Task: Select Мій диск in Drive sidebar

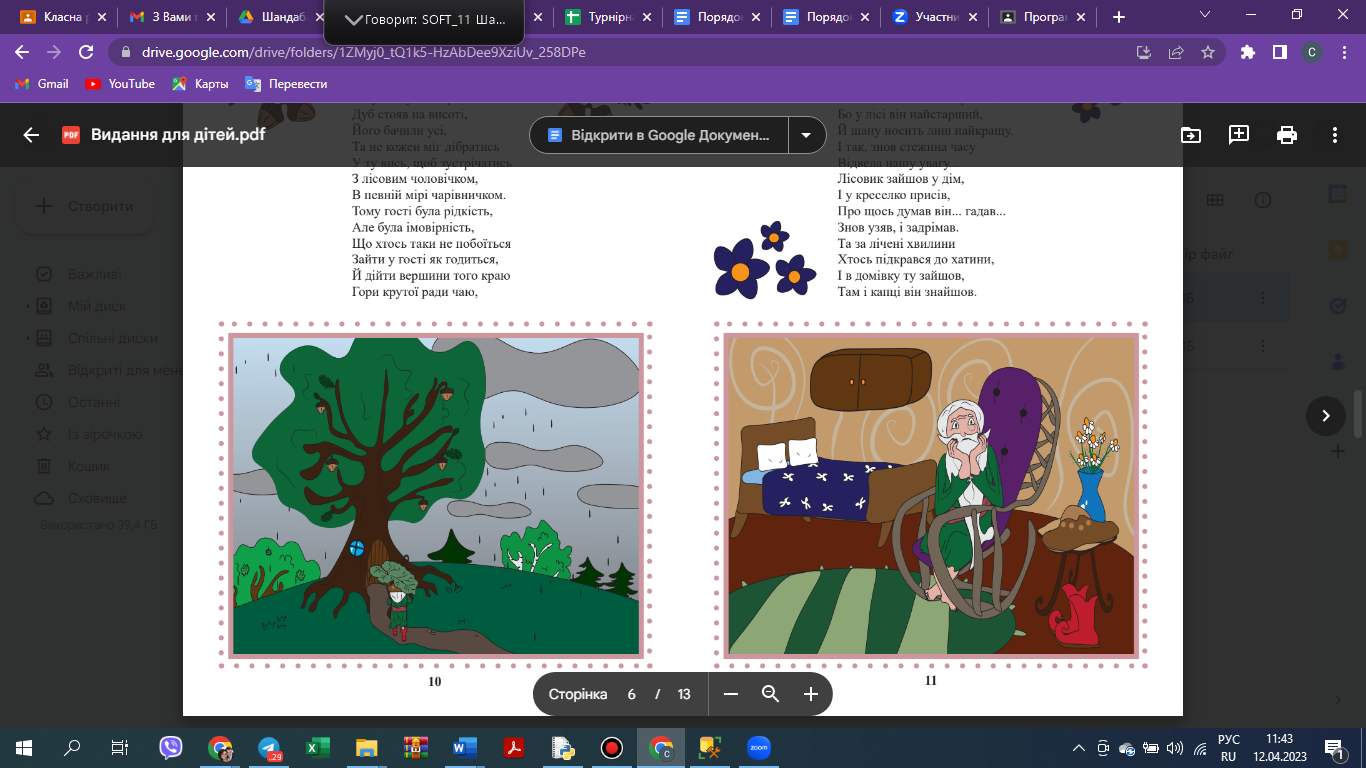Action: pyautogui.click(x=97, y=306)
